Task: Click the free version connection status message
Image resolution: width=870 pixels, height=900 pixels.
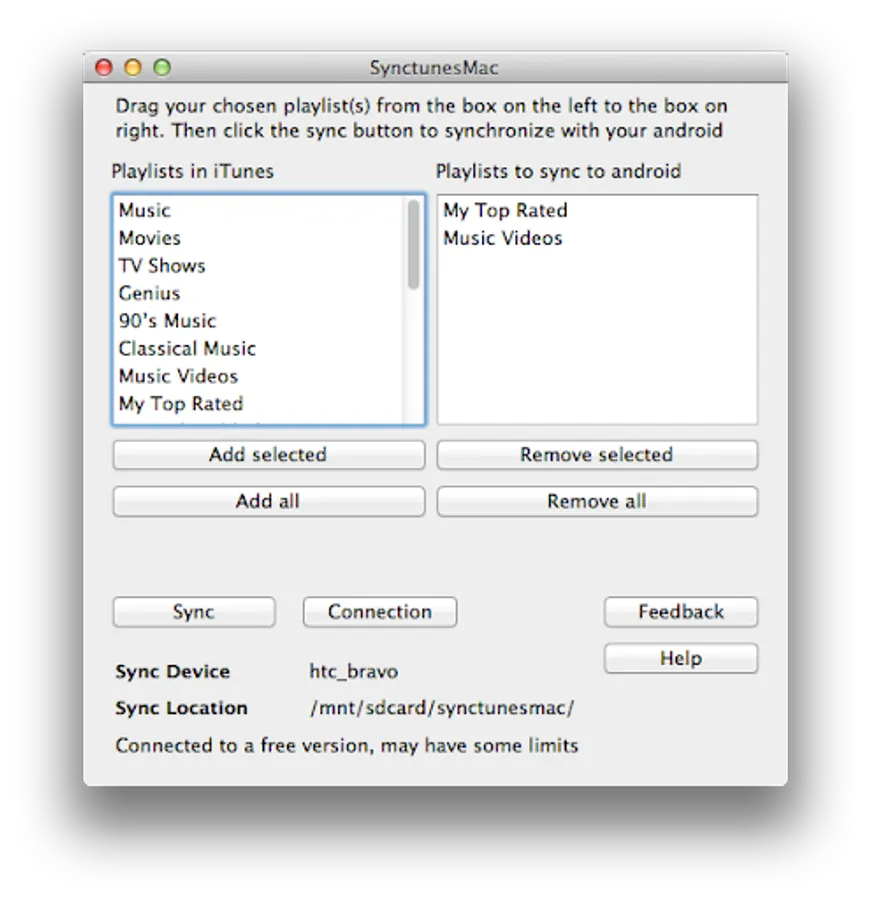Action: tap(347, 745)
